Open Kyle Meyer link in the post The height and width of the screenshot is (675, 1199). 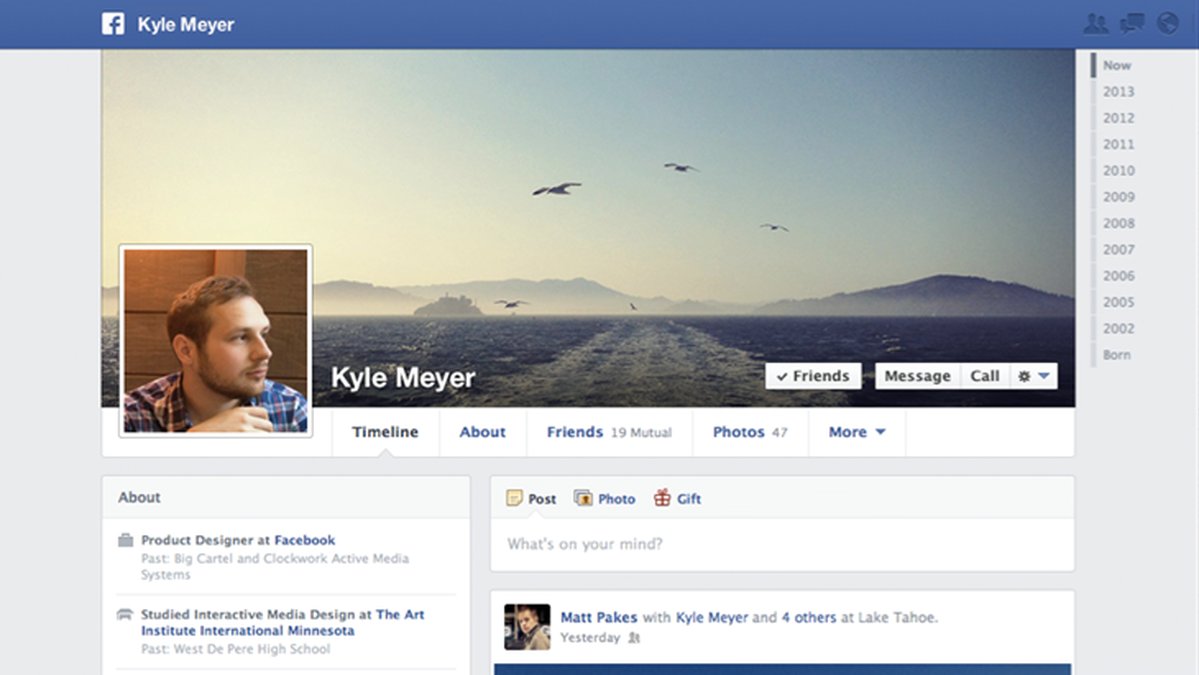(712, 617)
